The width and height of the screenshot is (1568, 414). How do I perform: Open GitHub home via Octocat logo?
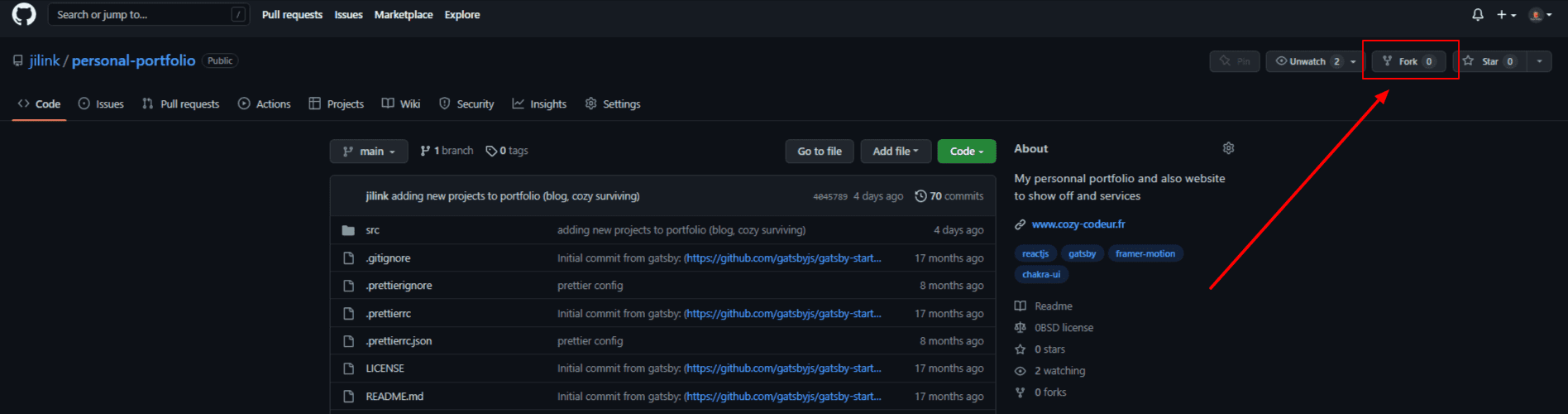(x=24, y=14)
